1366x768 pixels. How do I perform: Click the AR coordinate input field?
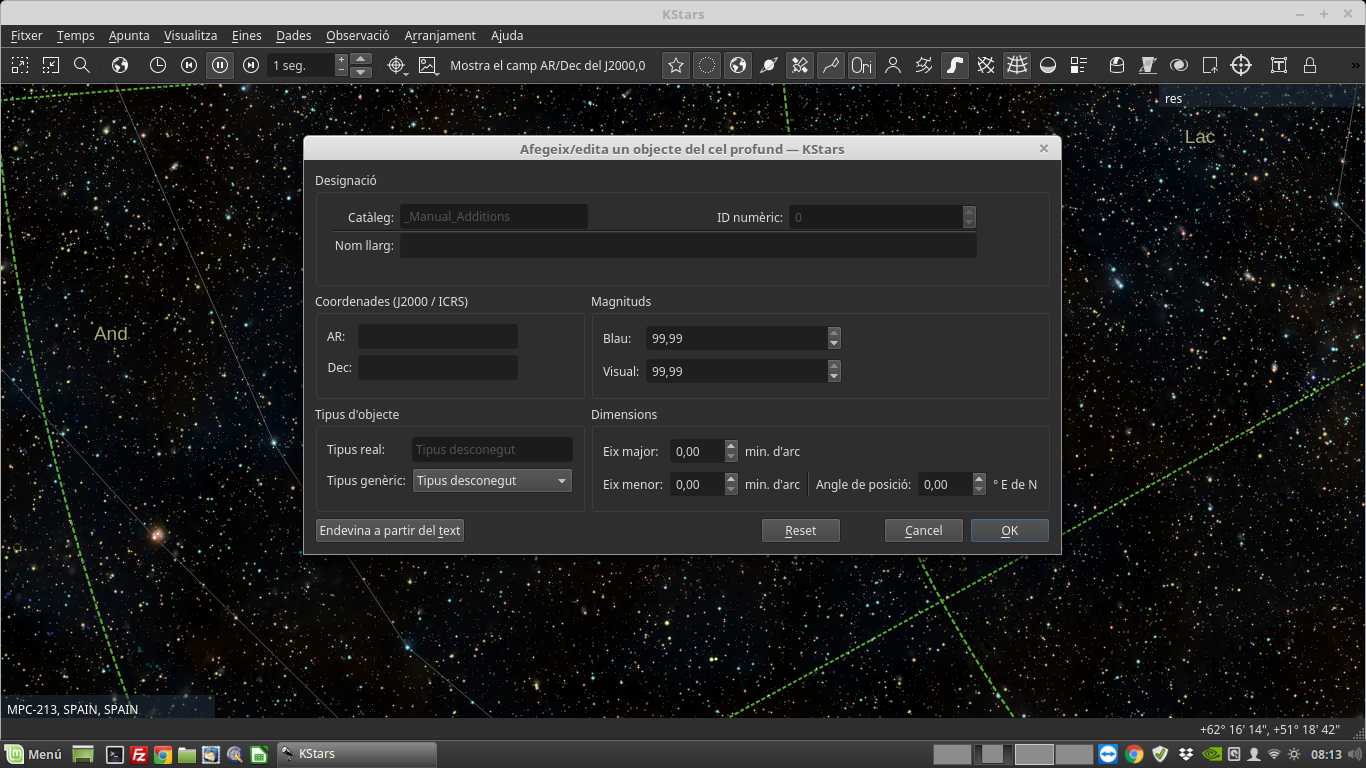(x=438, y=337)
